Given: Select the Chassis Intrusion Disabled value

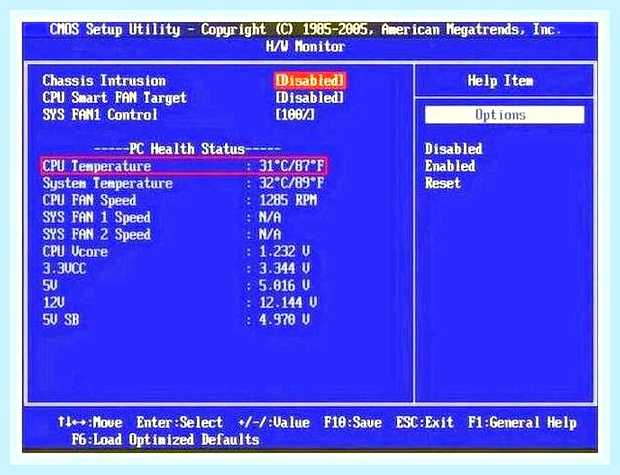Looking at the screenshot, I should (x=310, y=81).
